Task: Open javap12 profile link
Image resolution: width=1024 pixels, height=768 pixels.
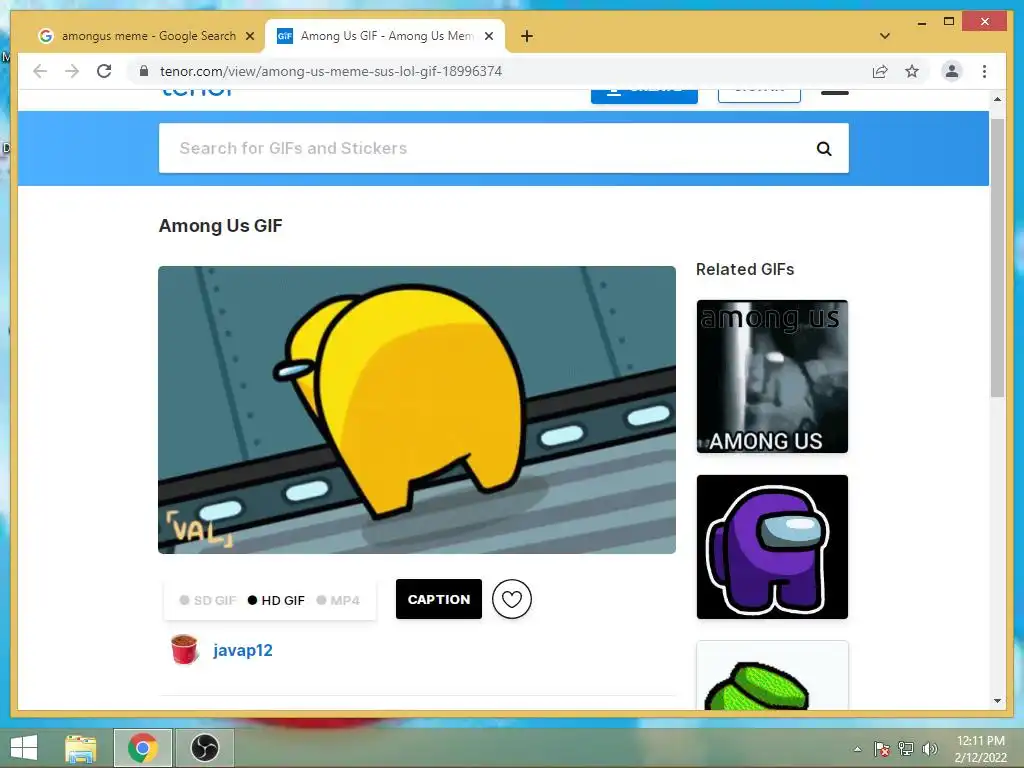Action: click(x=243, y=650)
